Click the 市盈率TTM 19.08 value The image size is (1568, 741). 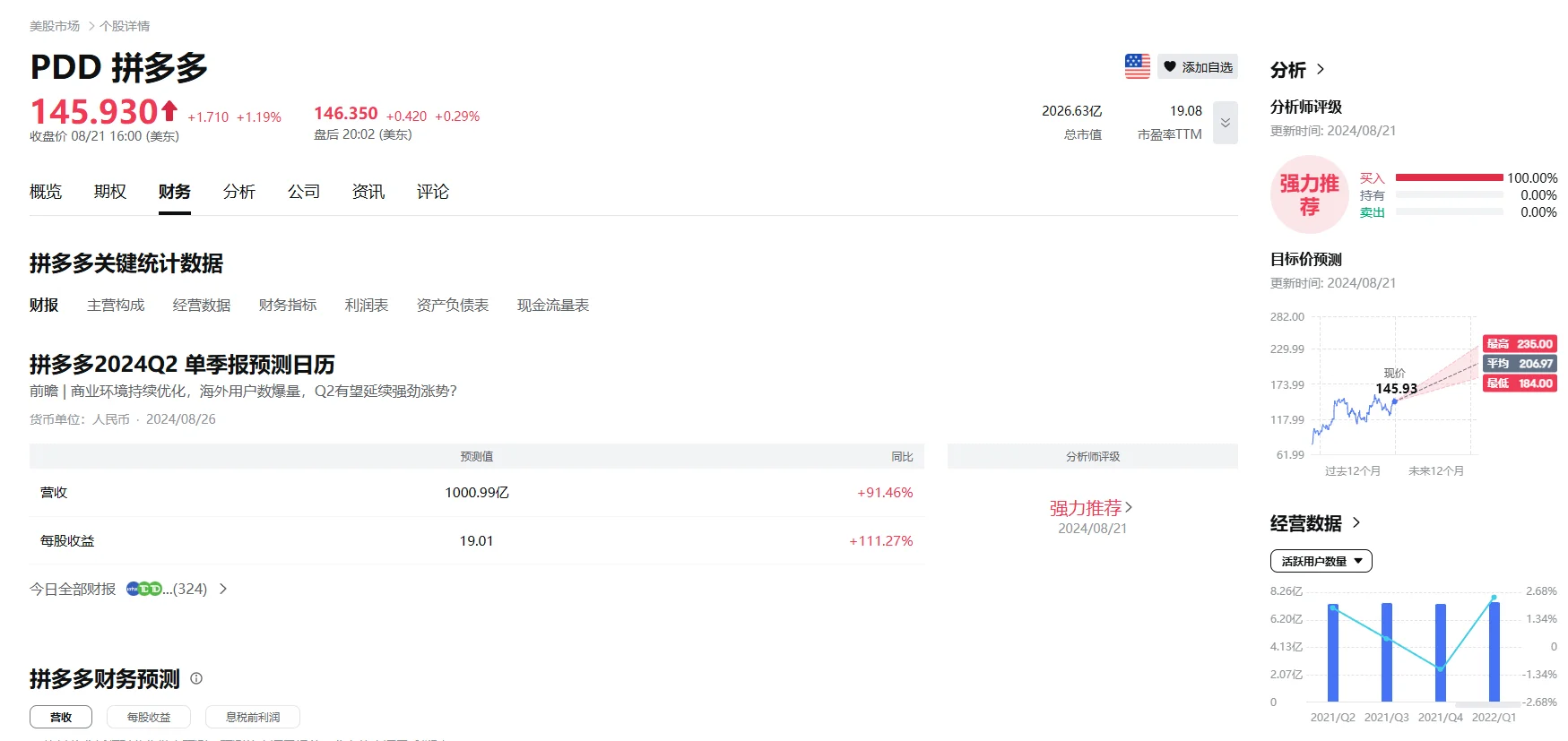(1186, 111)
